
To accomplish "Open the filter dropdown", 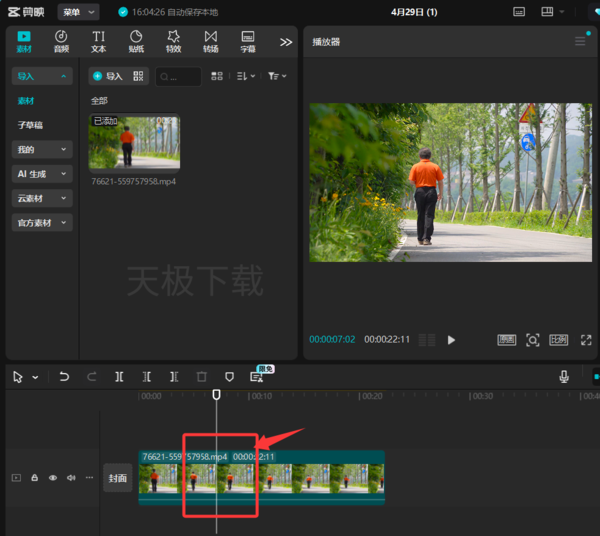I will [277, 76].
